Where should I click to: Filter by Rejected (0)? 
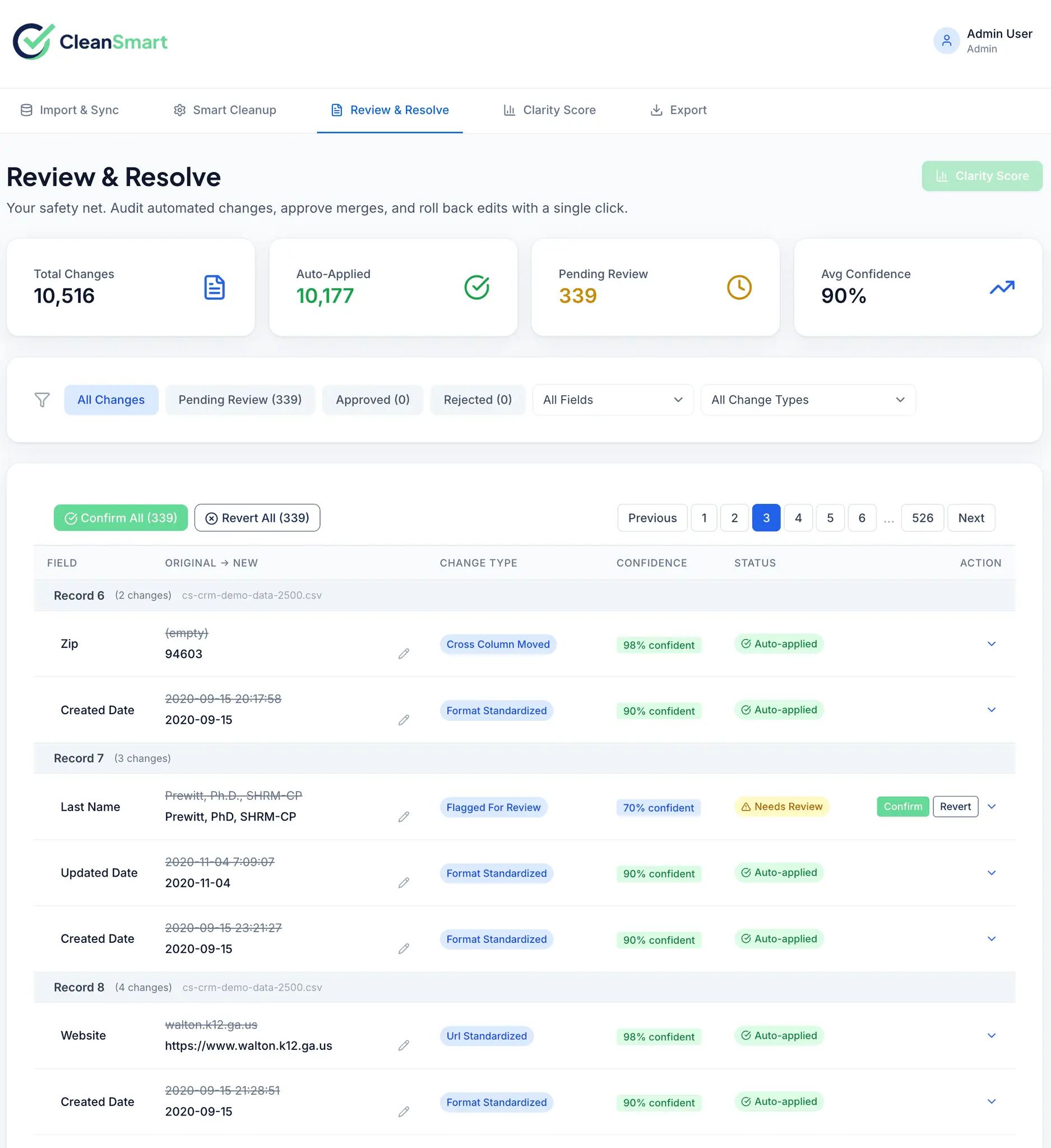pos(478,400)
